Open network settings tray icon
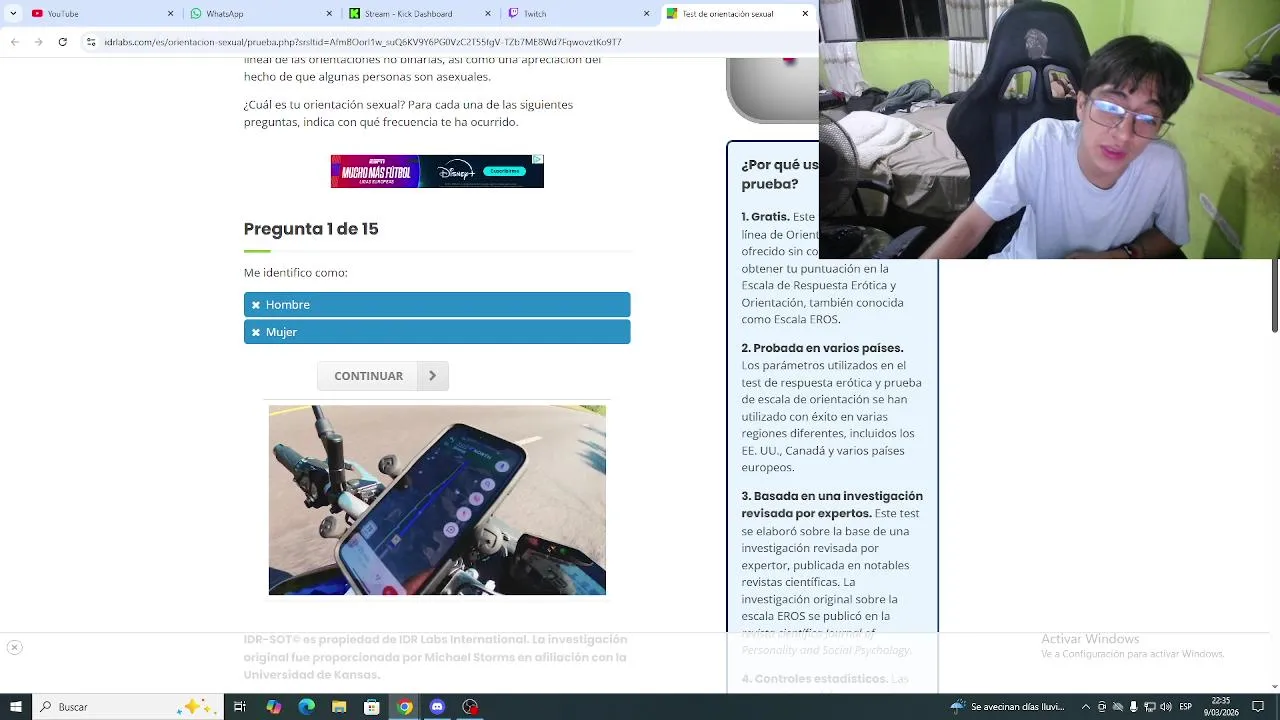Viewport: 1280px width, 720px height. [1152, 707]
